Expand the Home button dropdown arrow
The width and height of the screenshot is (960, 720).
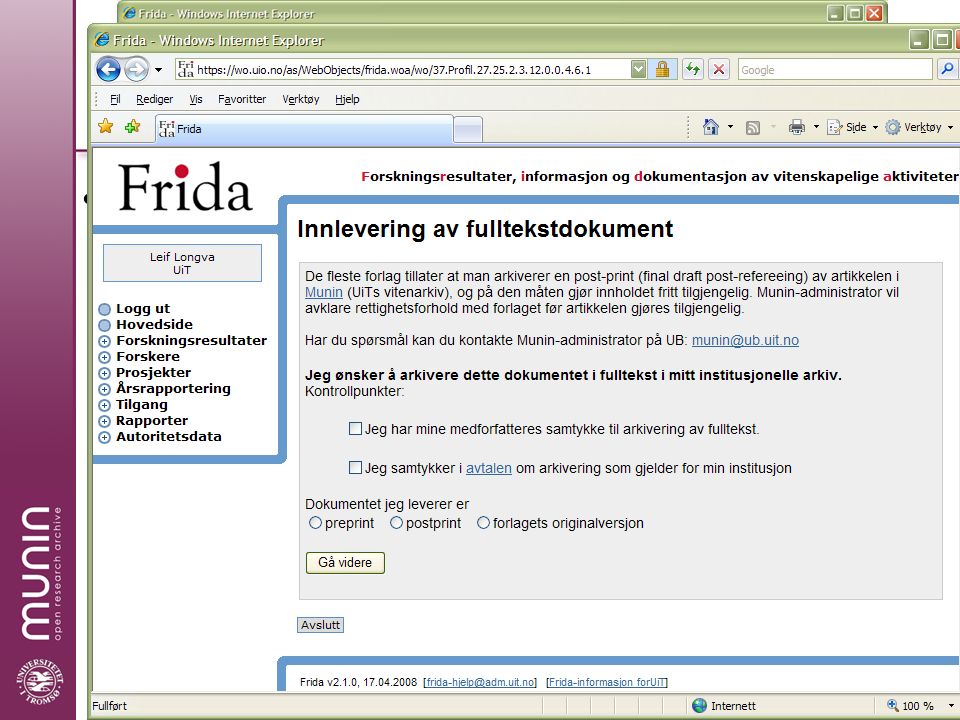point(730,127)
